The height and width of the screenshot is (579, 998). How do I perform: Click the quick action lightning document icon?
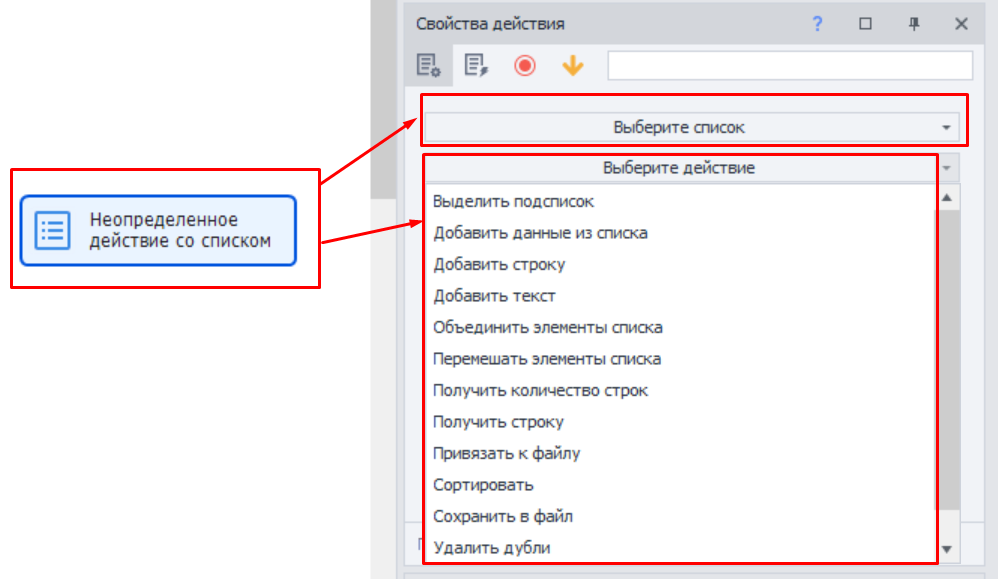coord(476,64)
